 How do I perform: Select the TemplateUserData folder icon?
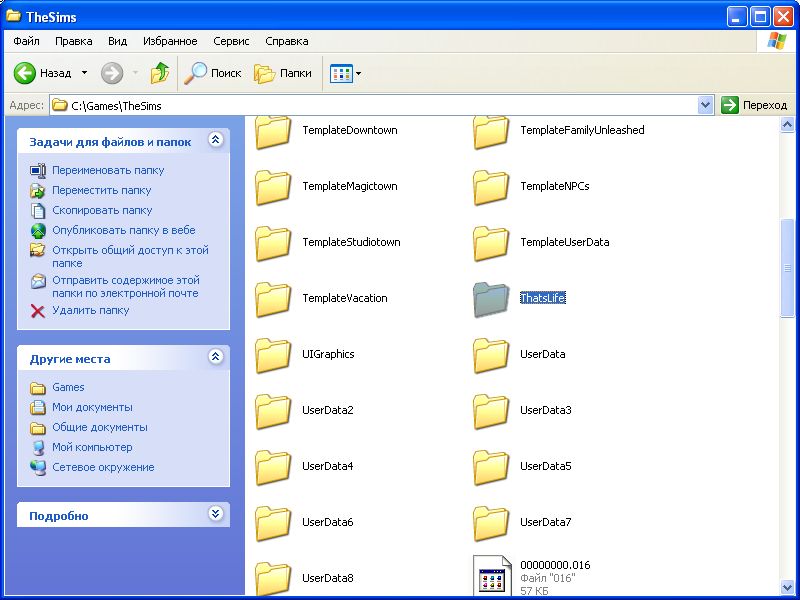tap(491, 243)
